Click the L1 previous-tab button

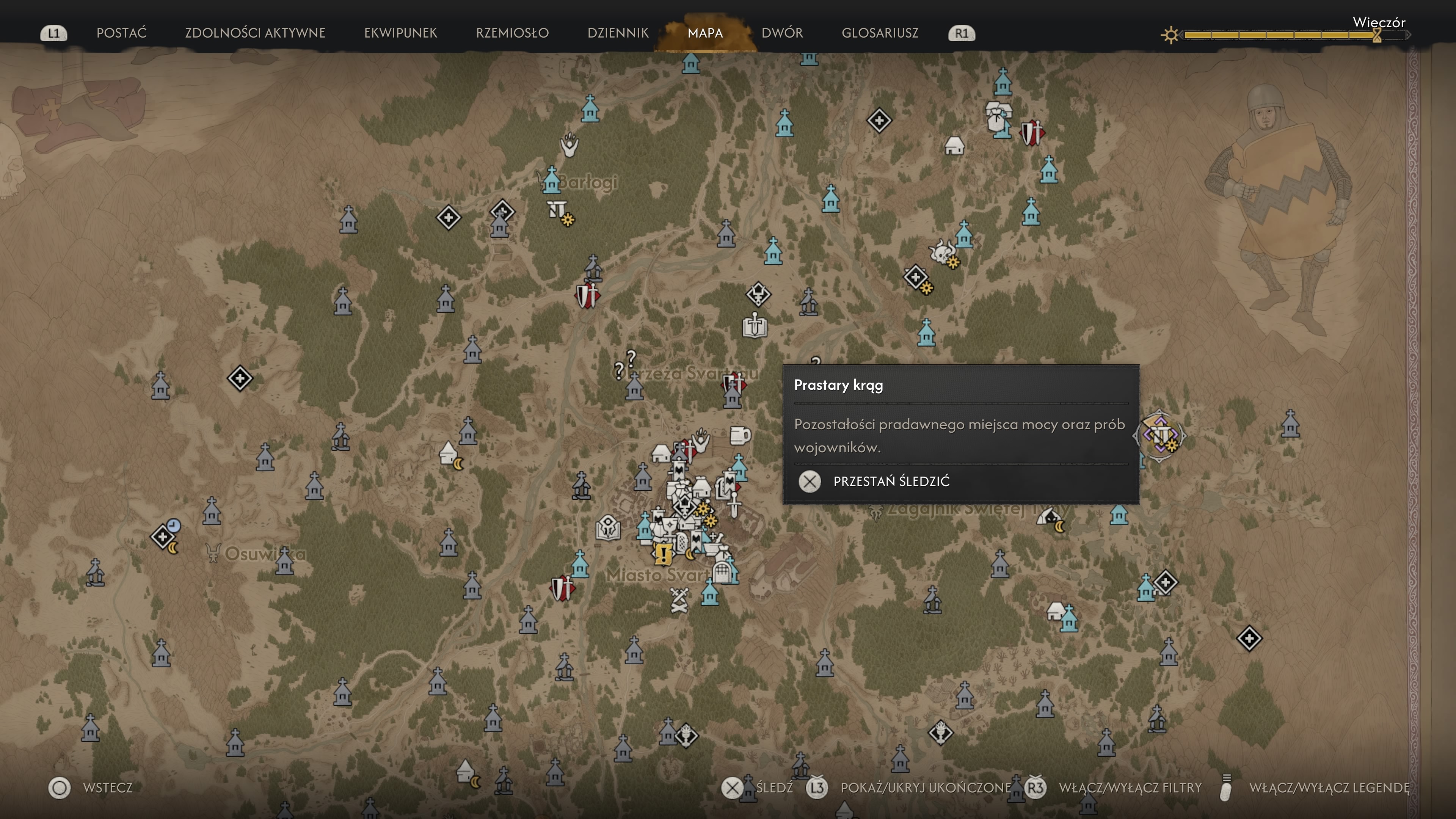(x=54, y=33)
